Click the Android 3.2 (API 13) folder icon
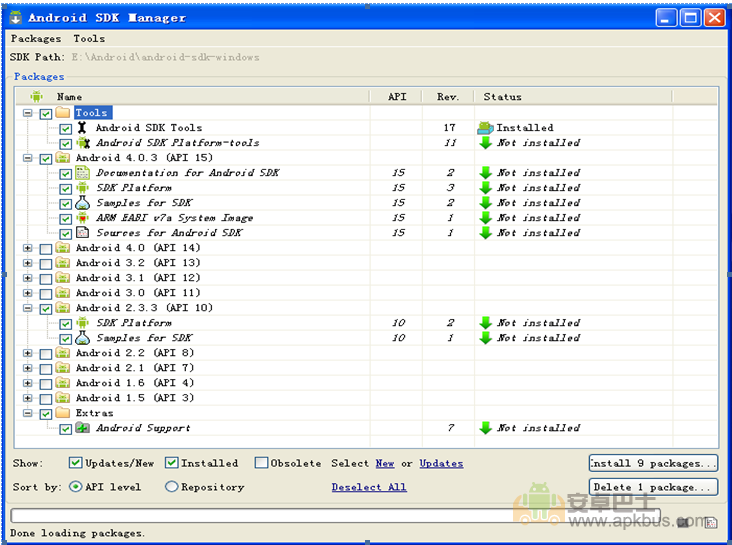Screen dimensions: 732x545 click(x=63, y=262)
